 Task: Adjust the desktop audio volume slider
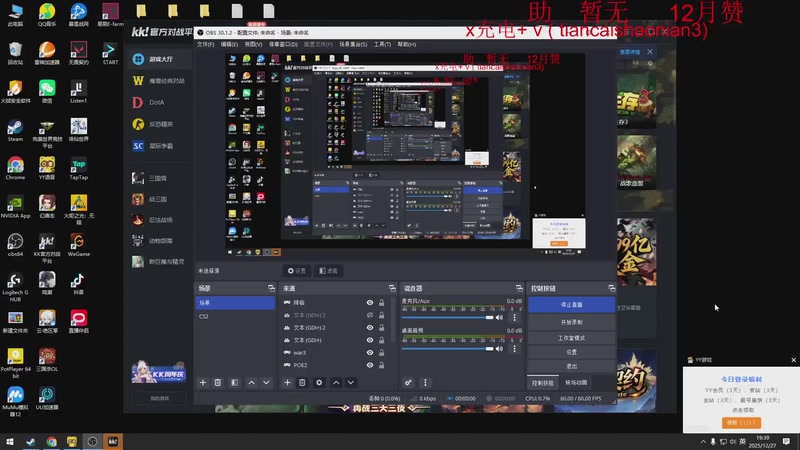point(447,349)
